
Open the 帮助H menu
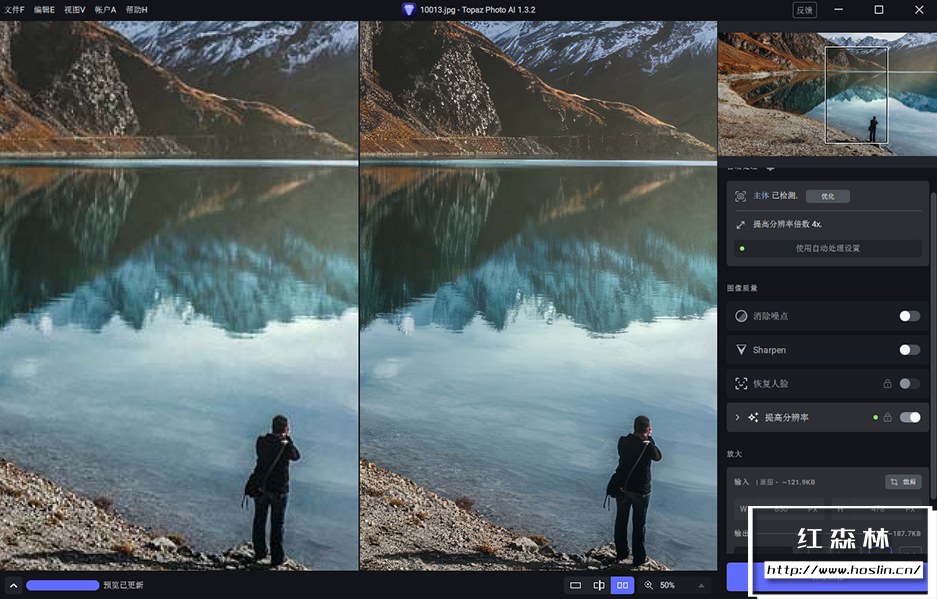click(x=136, y=10)
